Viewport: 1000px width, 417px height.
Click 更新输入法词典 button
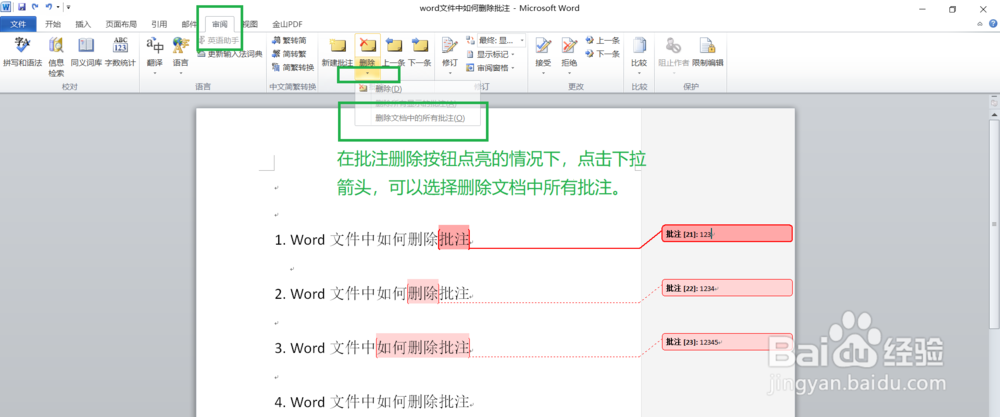pos(230,54)
